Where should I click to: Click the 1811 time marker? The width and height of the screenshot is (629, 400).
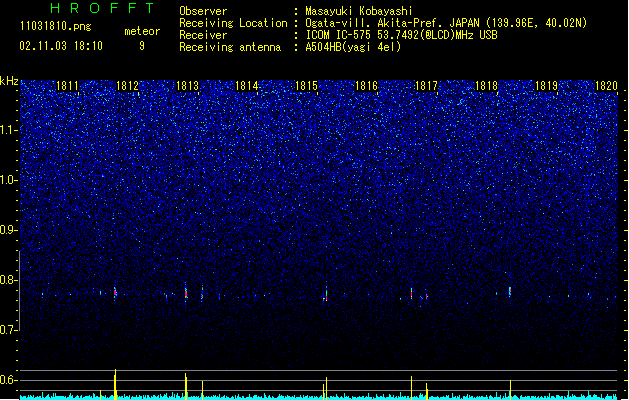click(x=67, y=86)
